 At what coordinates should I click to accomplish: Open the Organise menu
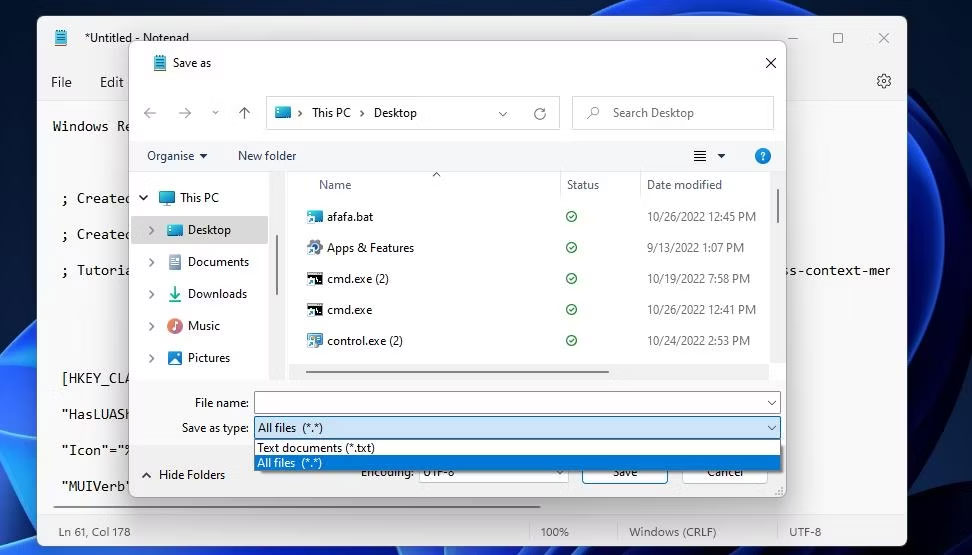click(x=177, y=156)
